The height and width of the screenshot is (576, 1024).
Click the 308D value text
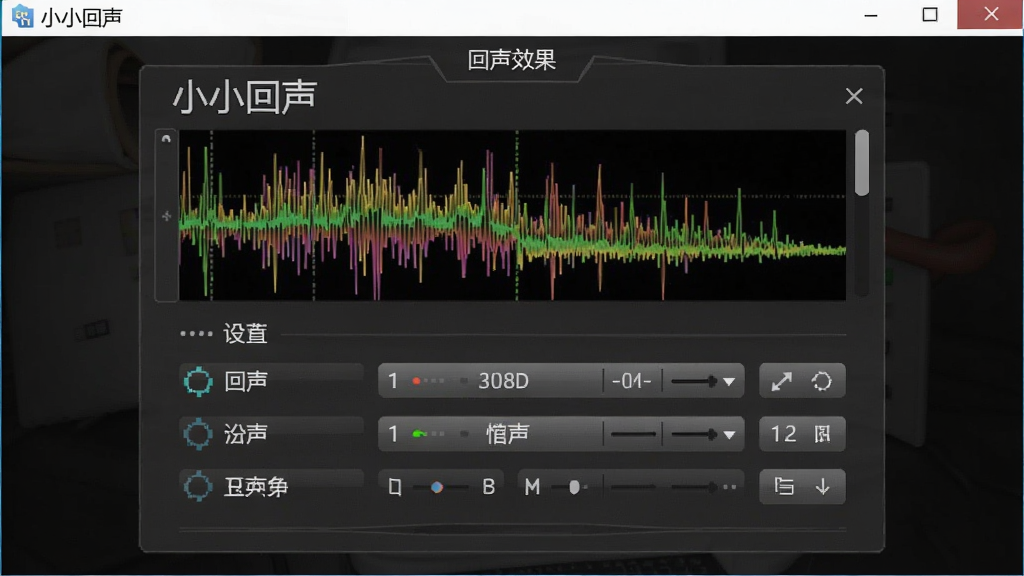coord(504,381)
